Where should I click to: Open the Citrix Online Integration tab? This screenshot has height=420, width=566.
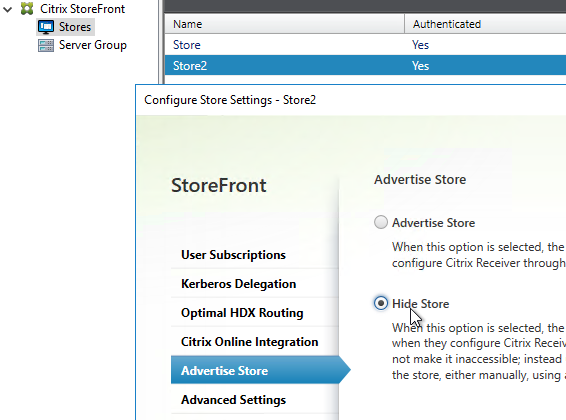254,341
